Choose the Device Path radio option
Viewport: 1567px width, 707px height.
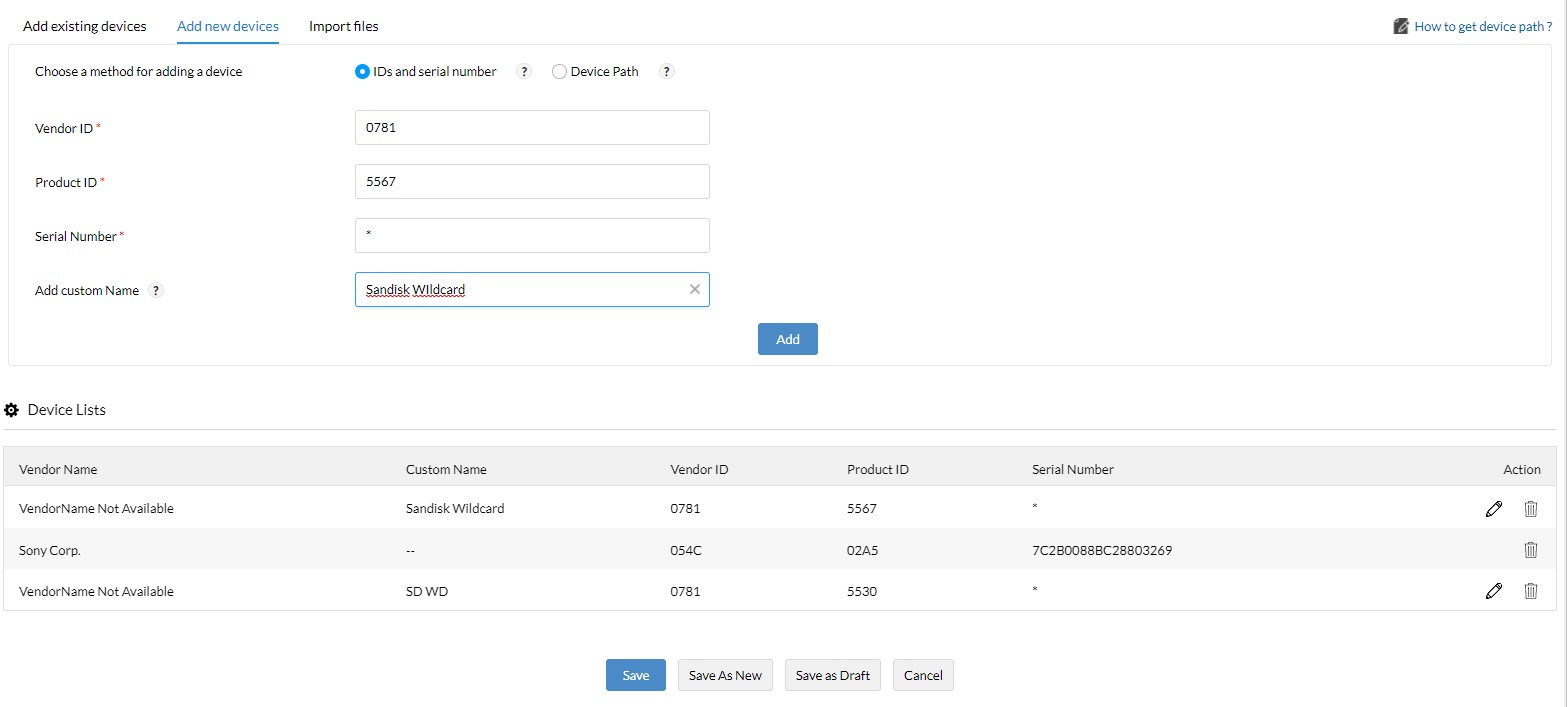(560, 72)
